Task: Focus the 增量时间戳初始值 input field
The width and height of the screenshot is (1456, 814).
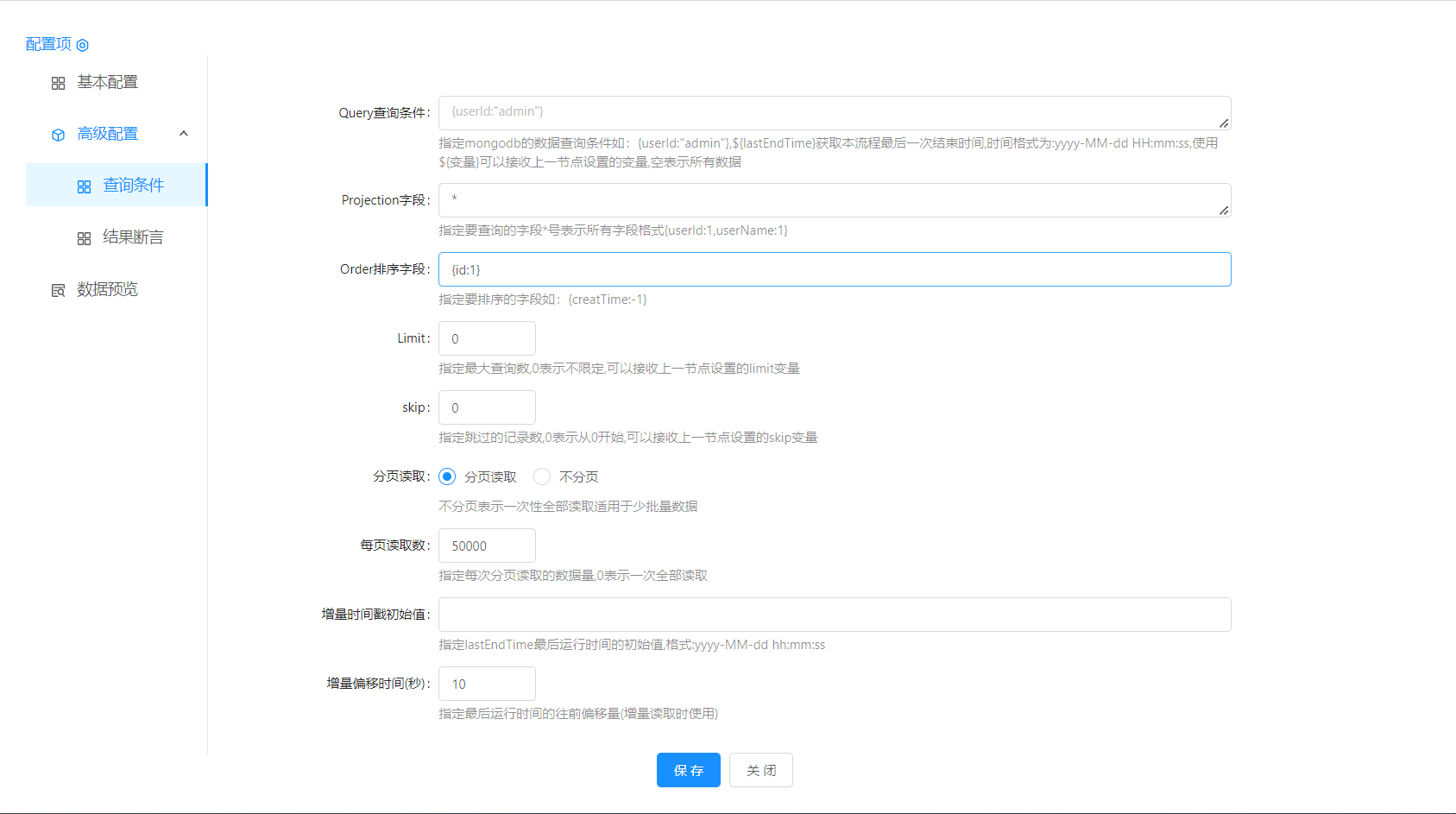Action: point(834,615)
